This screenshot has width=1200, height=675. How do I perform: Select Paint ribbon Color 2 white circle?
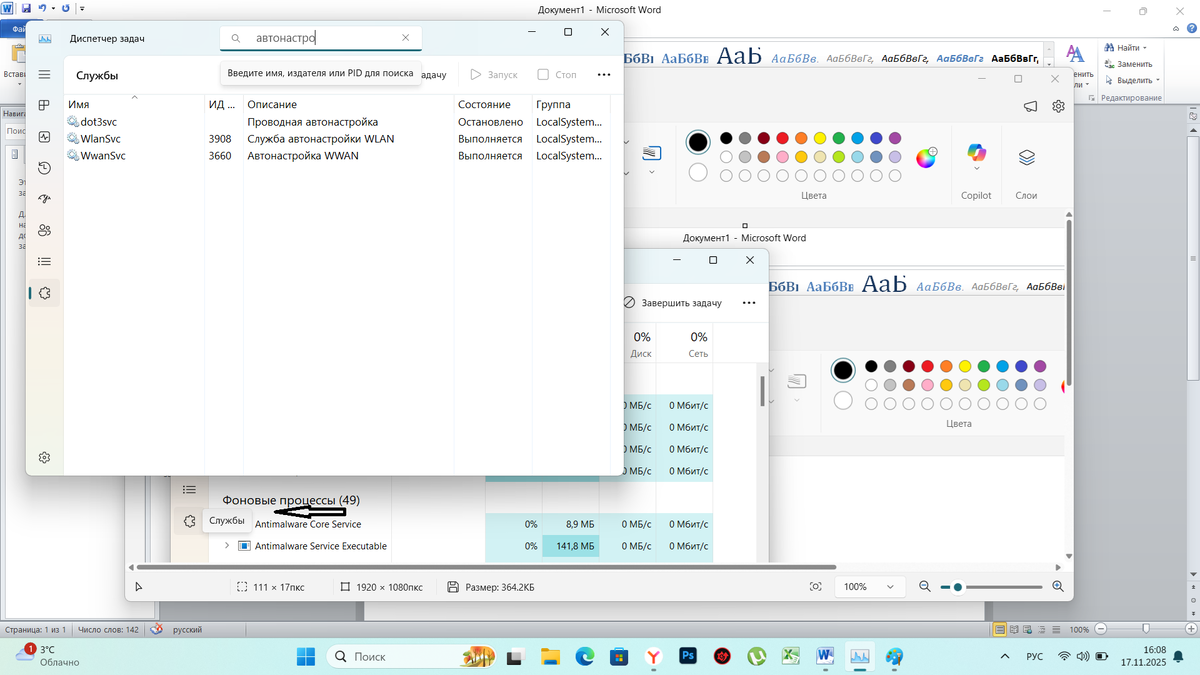point(698,172)
